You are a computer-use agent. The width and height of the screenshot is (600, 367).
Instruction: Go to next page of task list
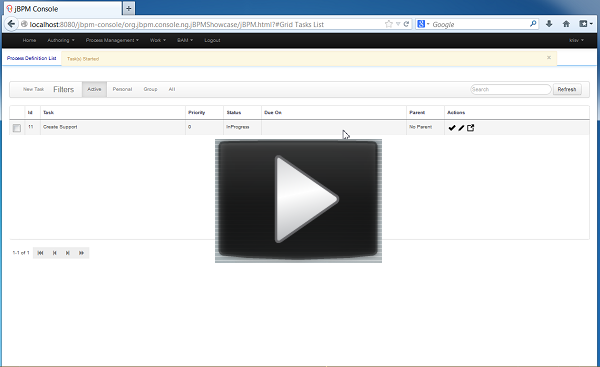pos(68,253)
